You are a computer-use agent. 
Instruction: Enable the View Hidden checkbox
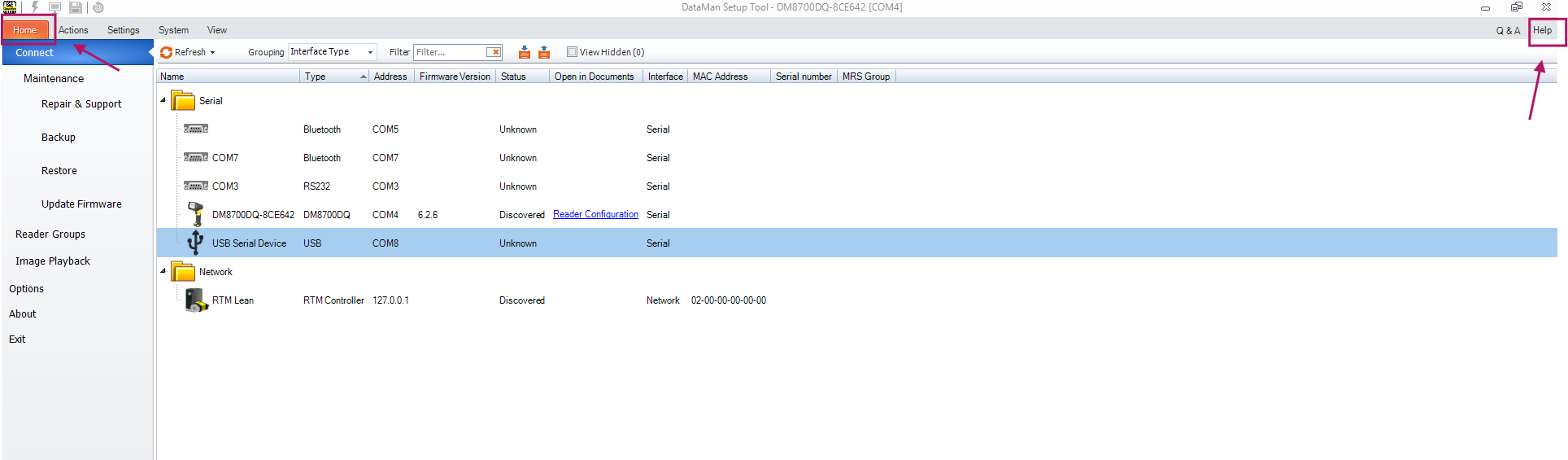tap(572, 52)
